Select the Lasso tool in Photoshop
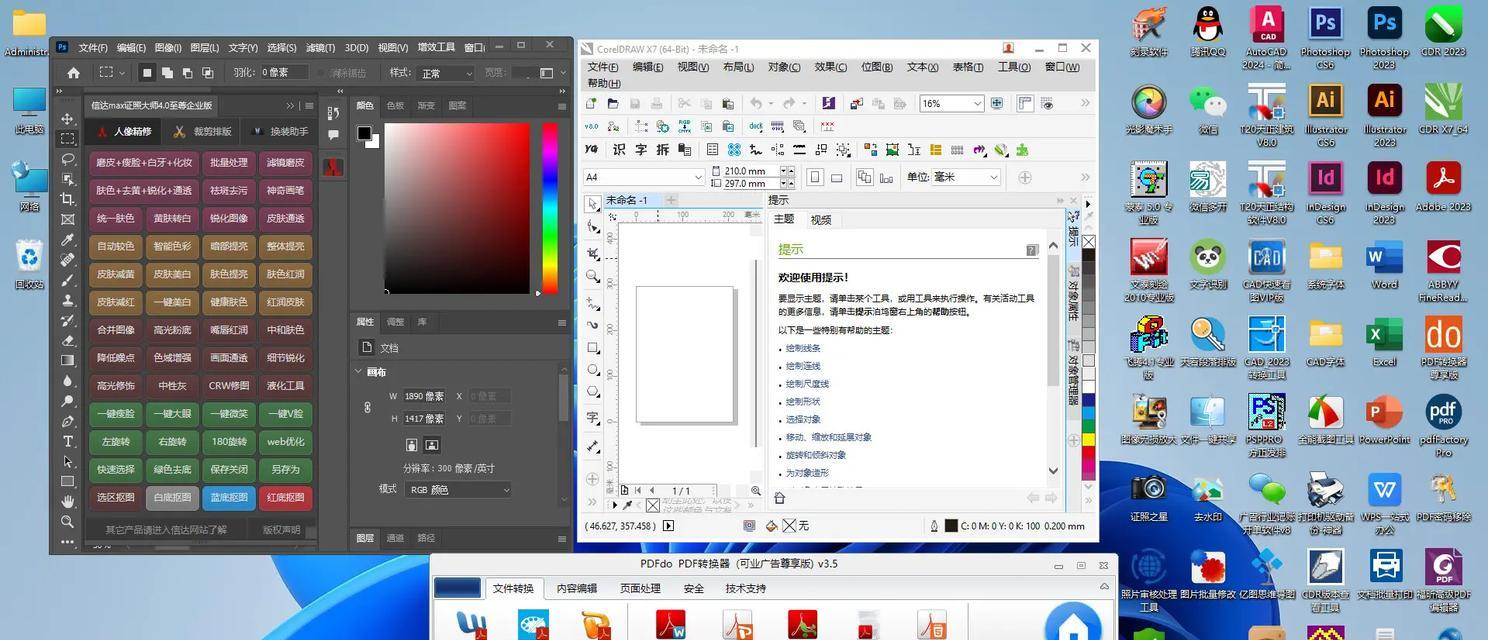Image resolution: width=1488 pixels, height=640 pixels. coord(68,159)
